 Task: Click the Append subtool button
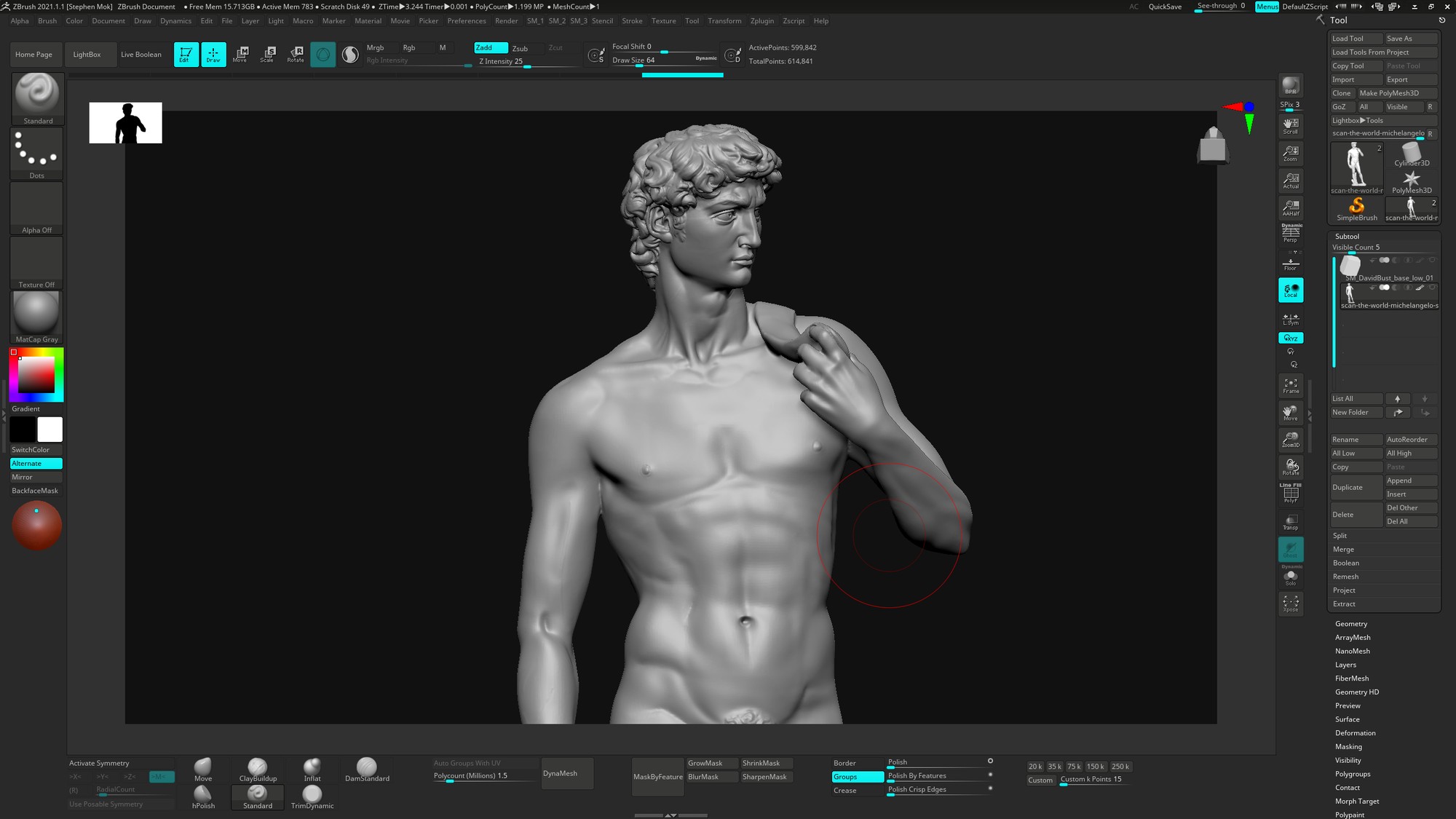tap(1411, 481)
